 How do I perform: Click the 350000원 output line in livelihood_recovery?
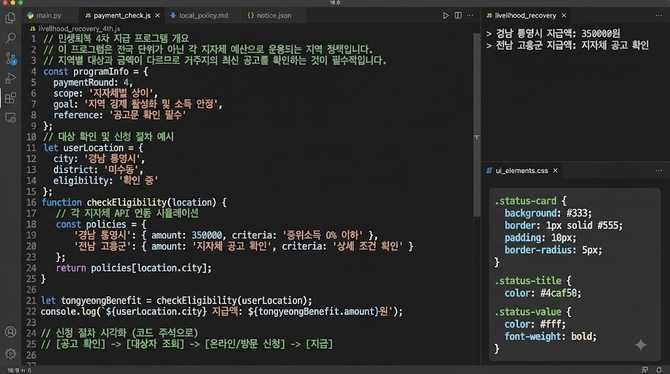point(553,33)
